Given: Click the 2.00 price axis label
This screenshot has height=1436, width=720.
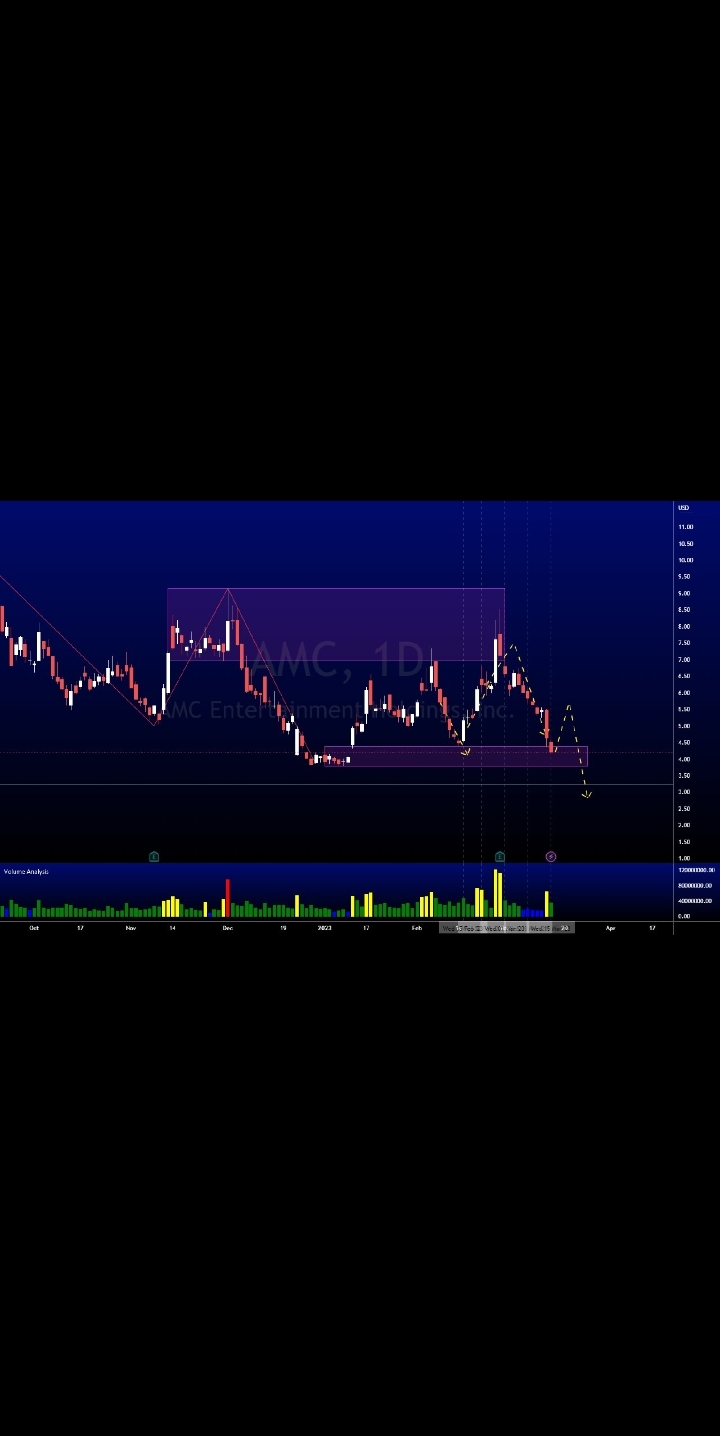Looking at the screenshot, I should point(685,825).
